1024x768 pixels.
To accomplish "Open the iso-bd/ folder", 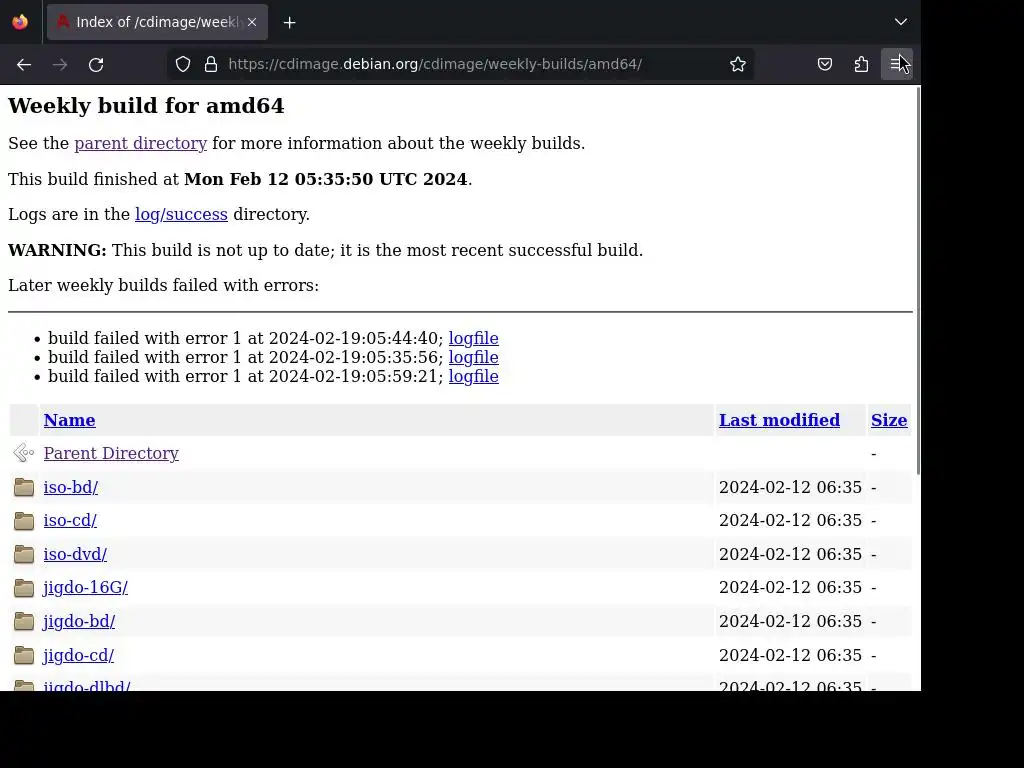I will [x=71, y=487].
